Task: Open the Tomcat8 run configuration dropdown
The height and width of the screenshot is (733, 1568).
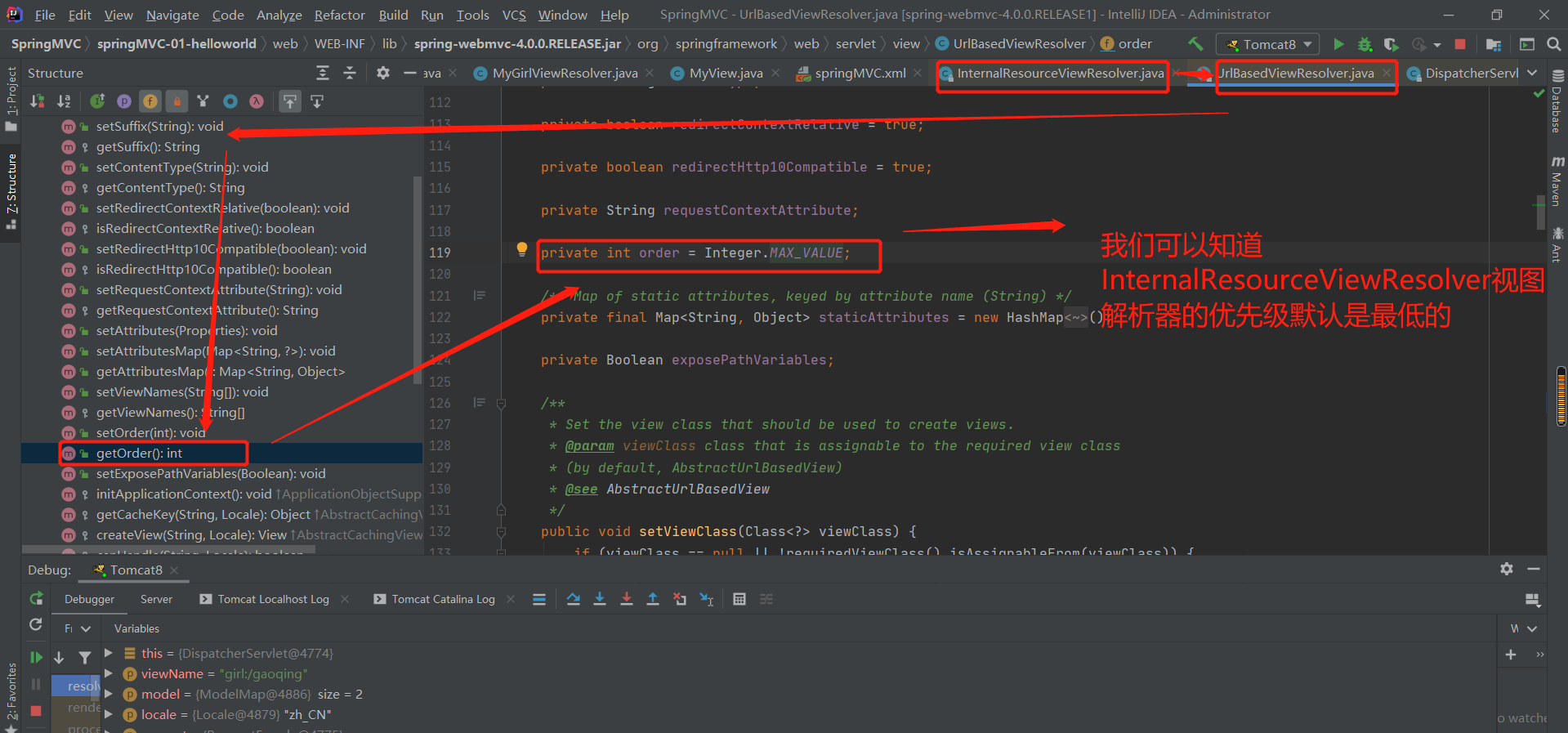Action: coord(1268,44)
